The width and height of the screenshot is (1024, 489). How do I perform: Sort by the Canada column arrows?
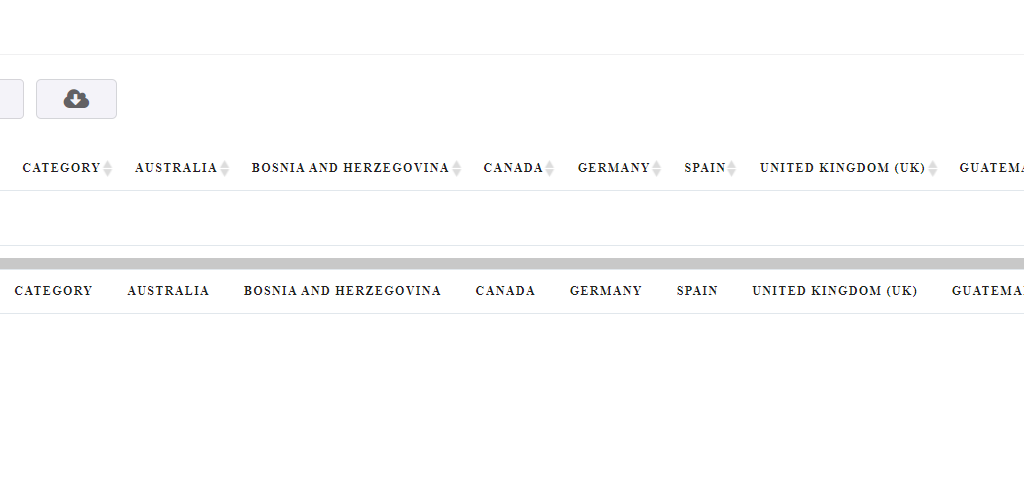click(550, 168)
